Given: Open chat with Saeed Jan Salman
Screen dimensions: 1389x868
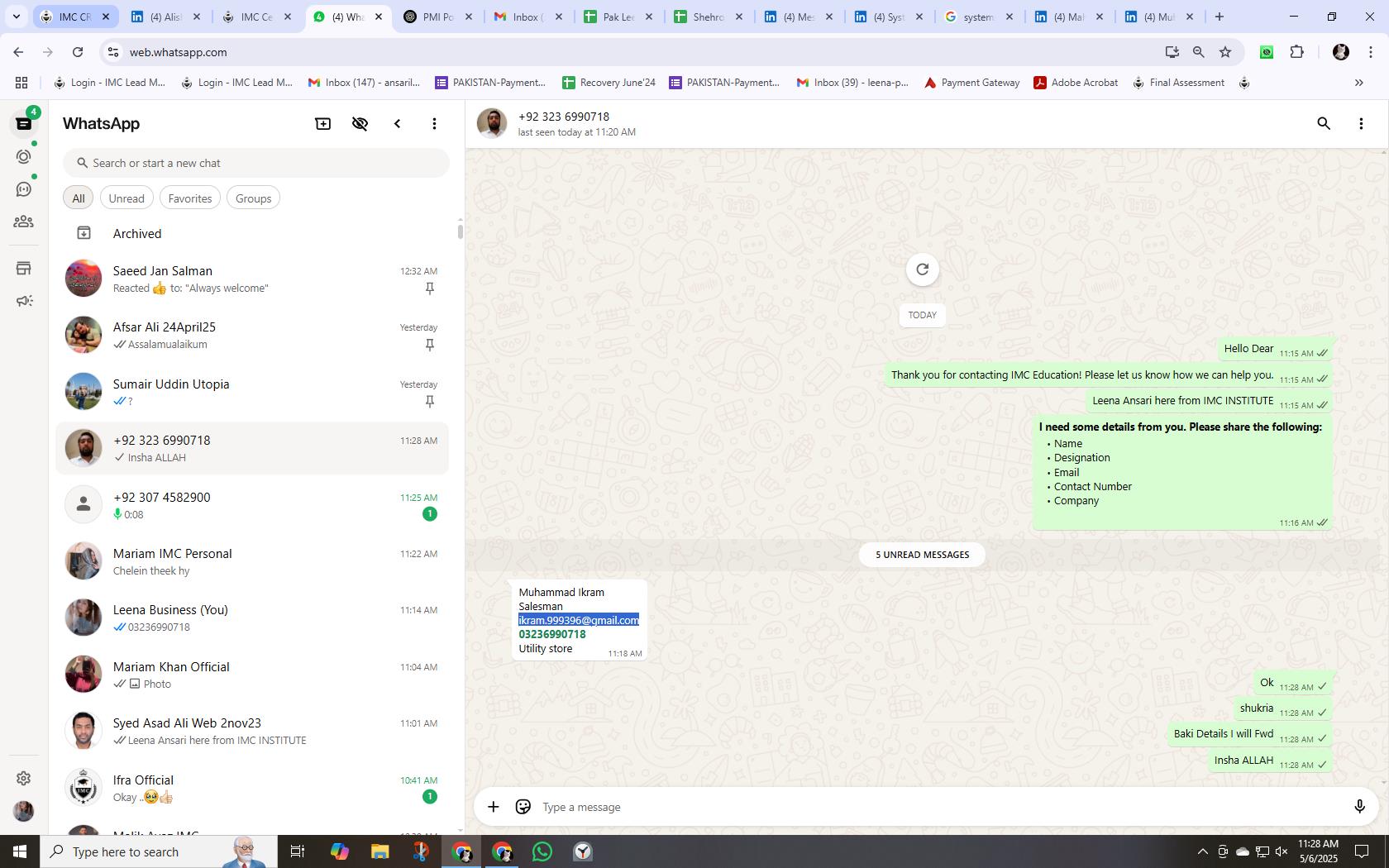Looking at the screenshot, I should (x=252, y=279).
